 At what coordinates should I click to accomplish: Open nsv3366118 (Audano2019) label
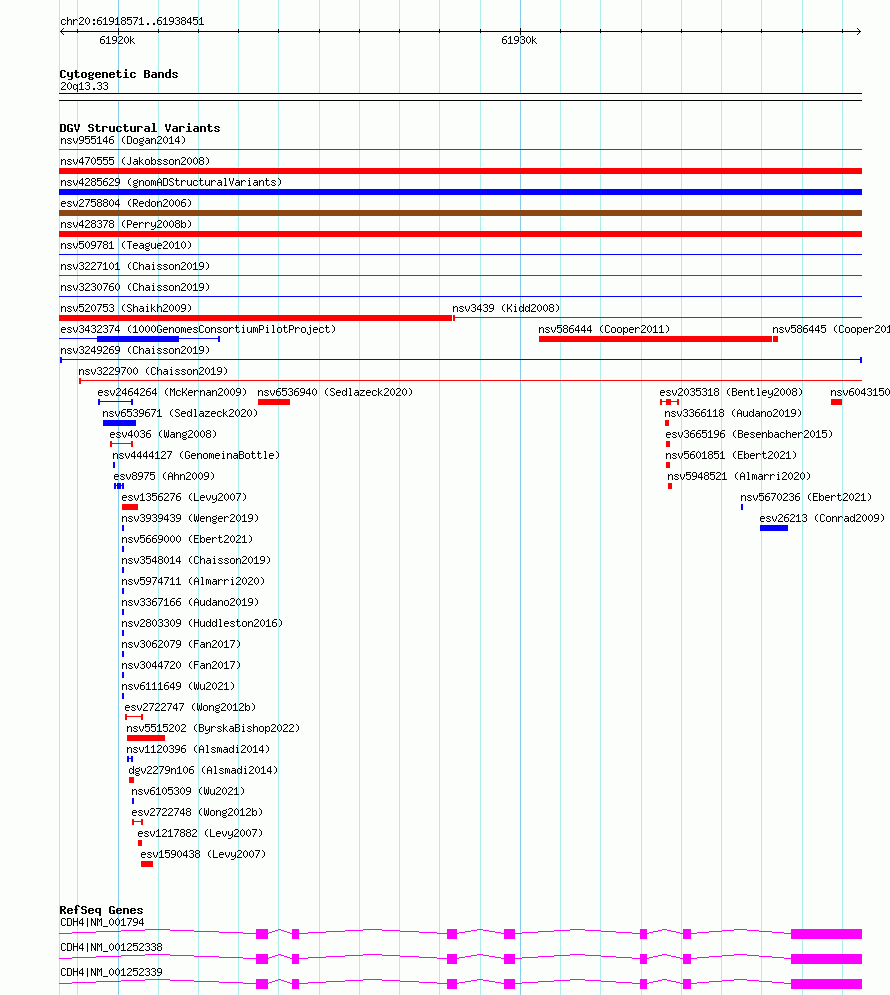point(733,412)
